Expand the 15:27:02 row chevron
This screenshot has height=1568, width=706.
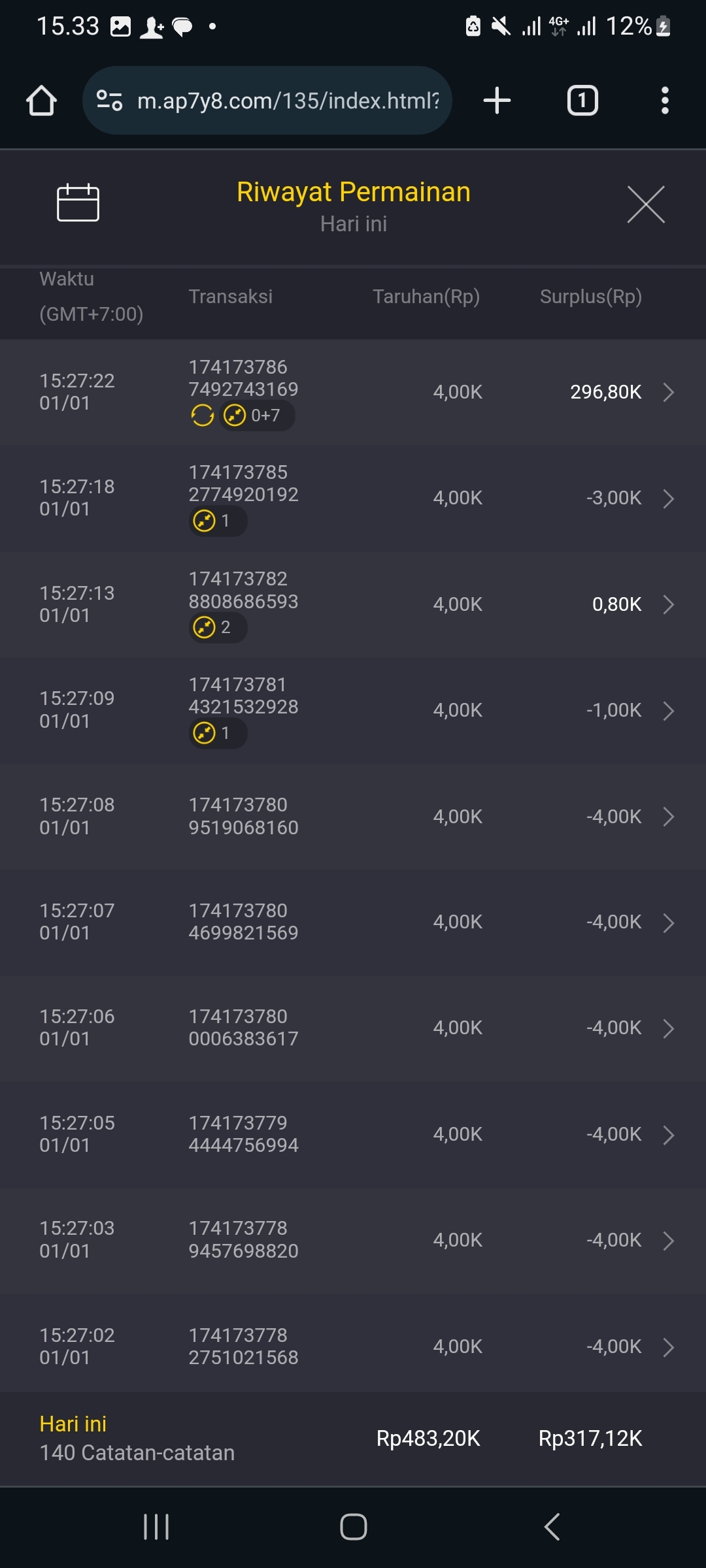667,1347
